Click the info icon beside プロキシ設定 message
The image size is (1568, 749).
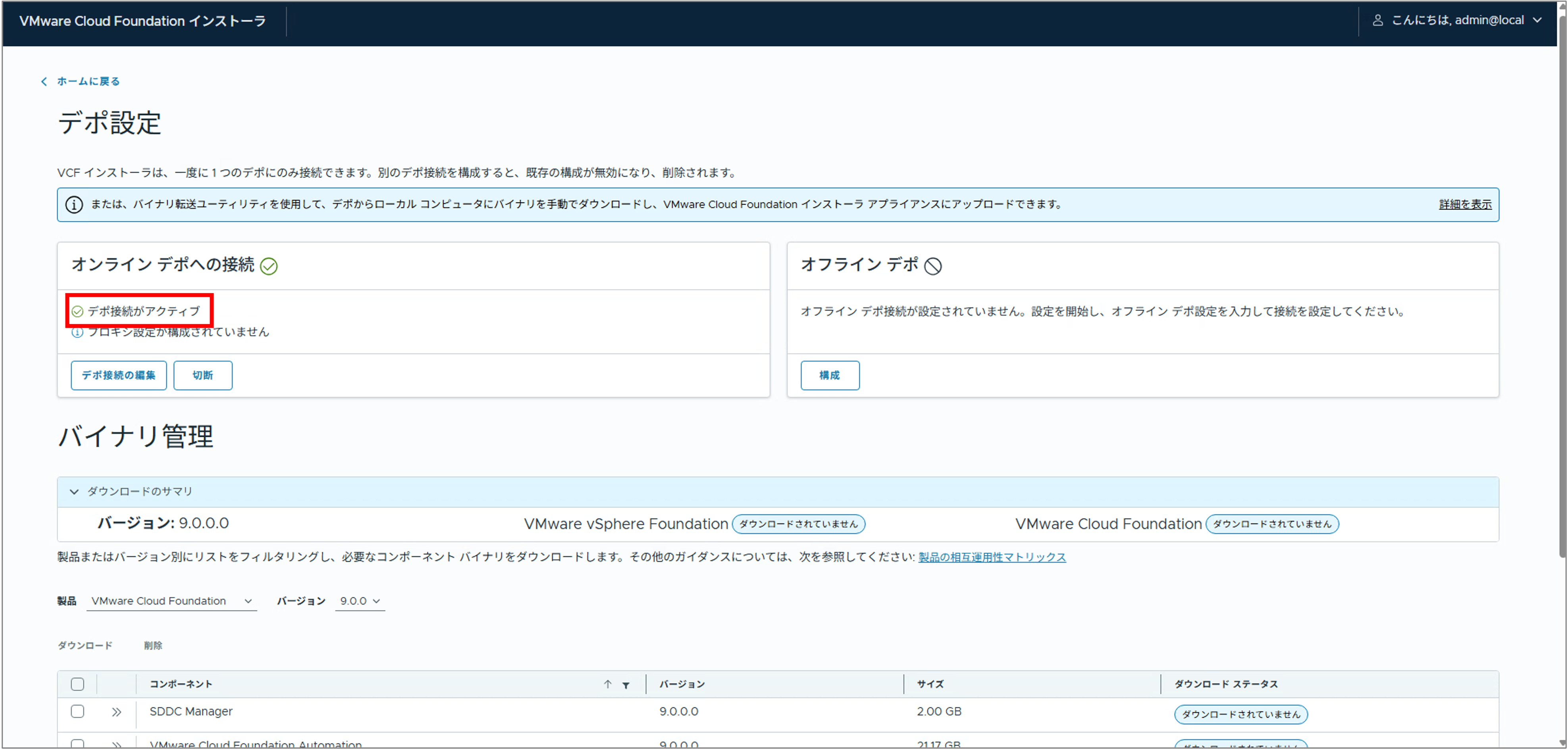click(77, 332)
